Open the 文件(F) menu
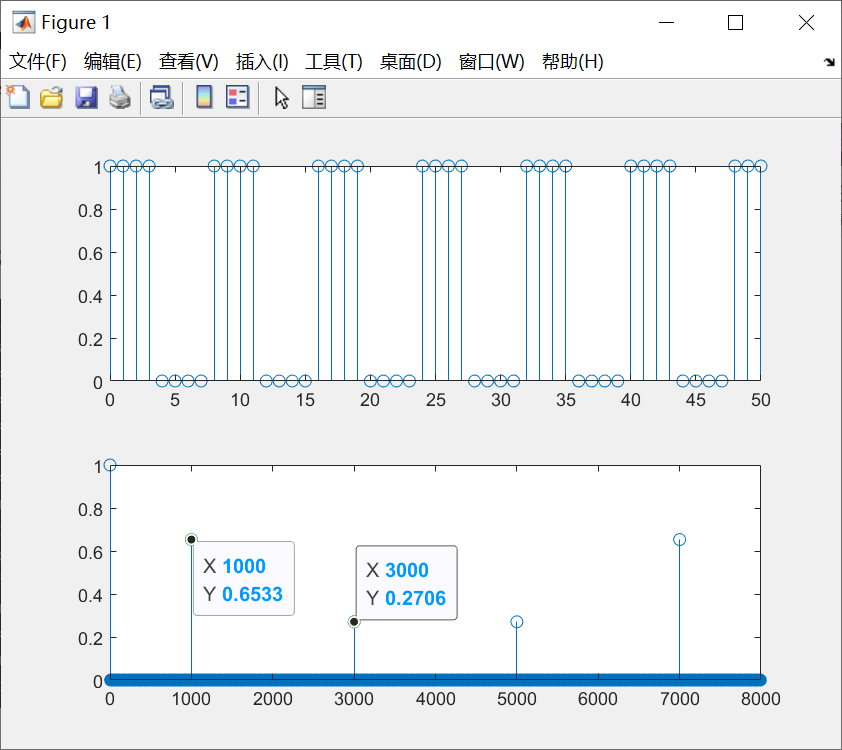The image size is (842, 750). pos(37,61)
